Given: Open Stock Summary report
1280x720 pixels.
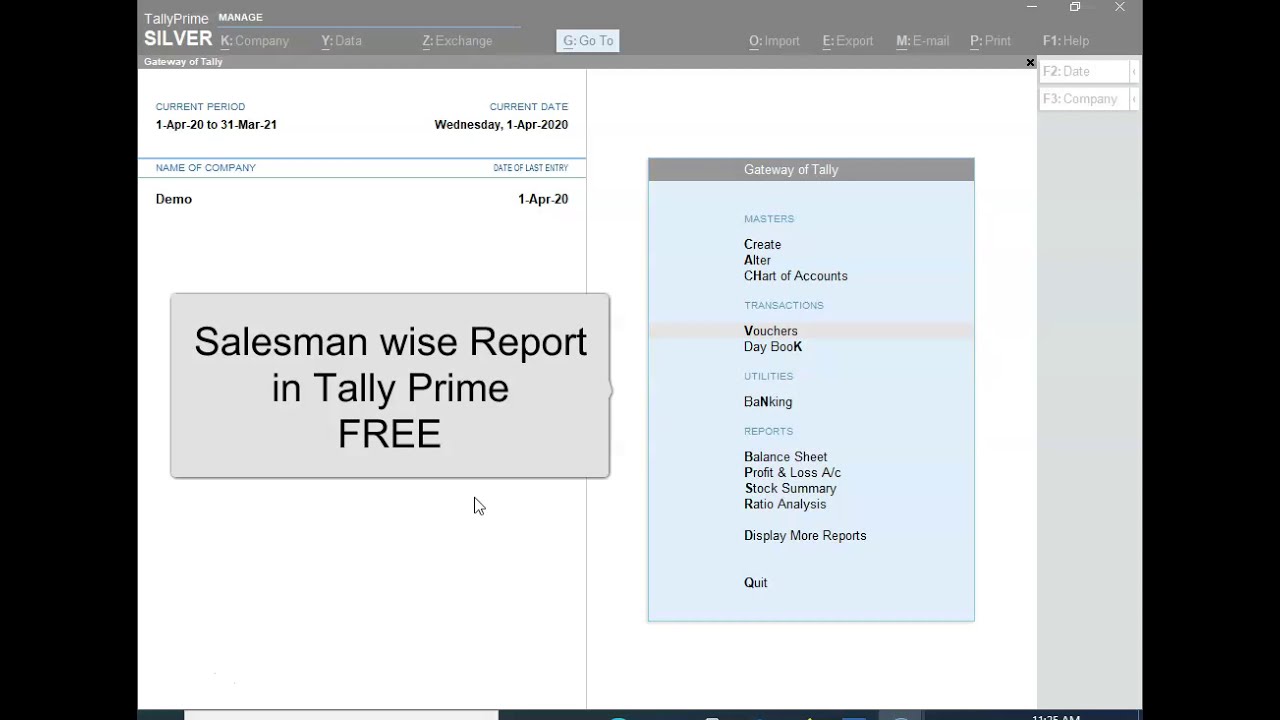Looking at the screenshot, I should 790,489.
